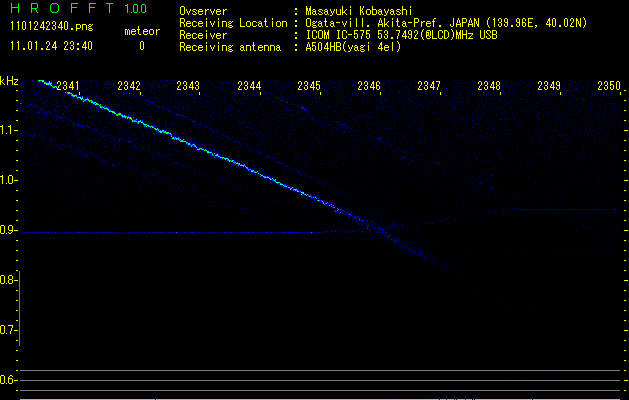The width and height of the screenshot is (629, 400).
Task: Click the Ogata-vill. Akita-Pref. JAPAN location text
Action: click(446, 24)
